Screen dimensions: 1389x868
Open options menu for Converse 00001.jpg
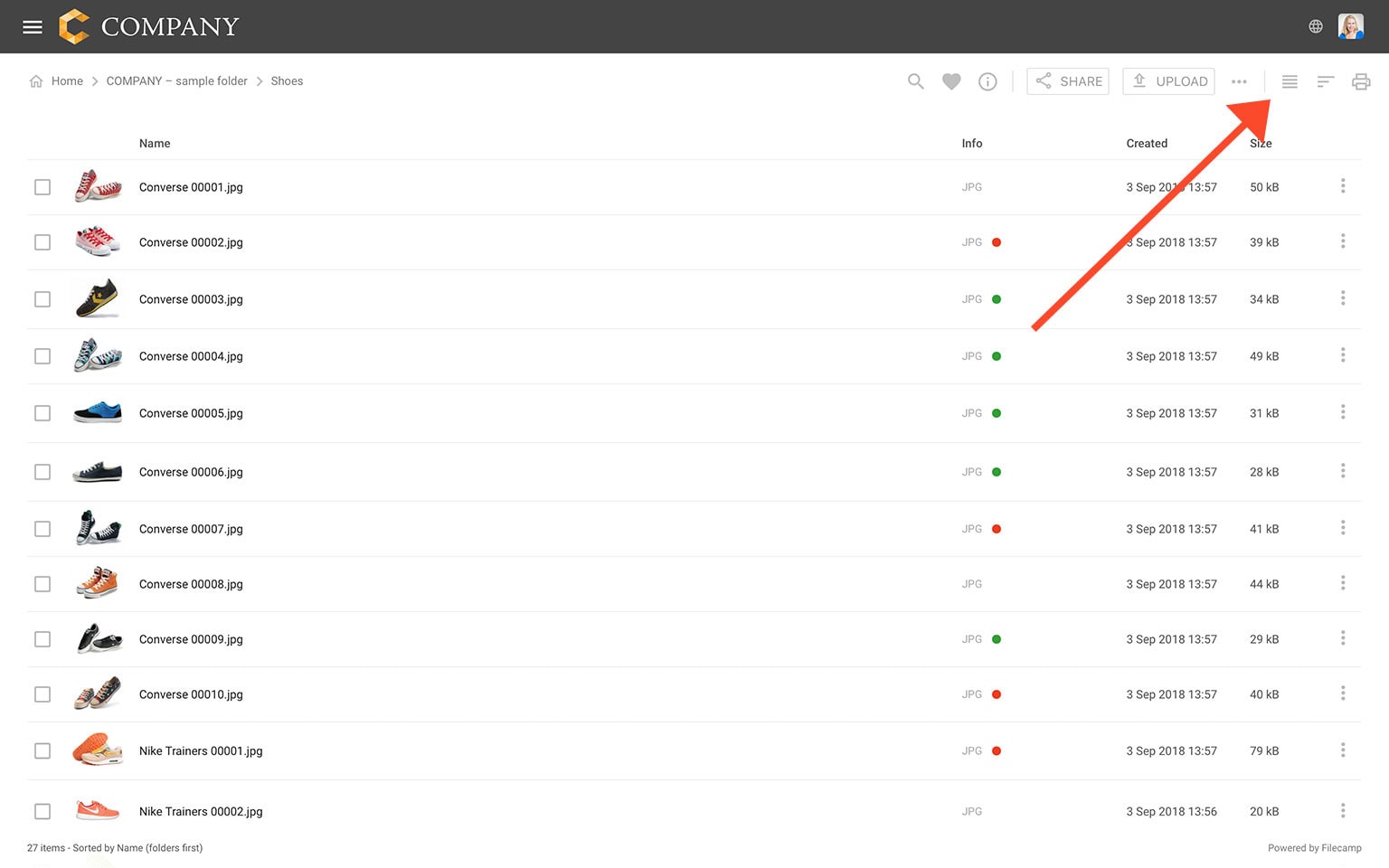(x=1343, y=185)
